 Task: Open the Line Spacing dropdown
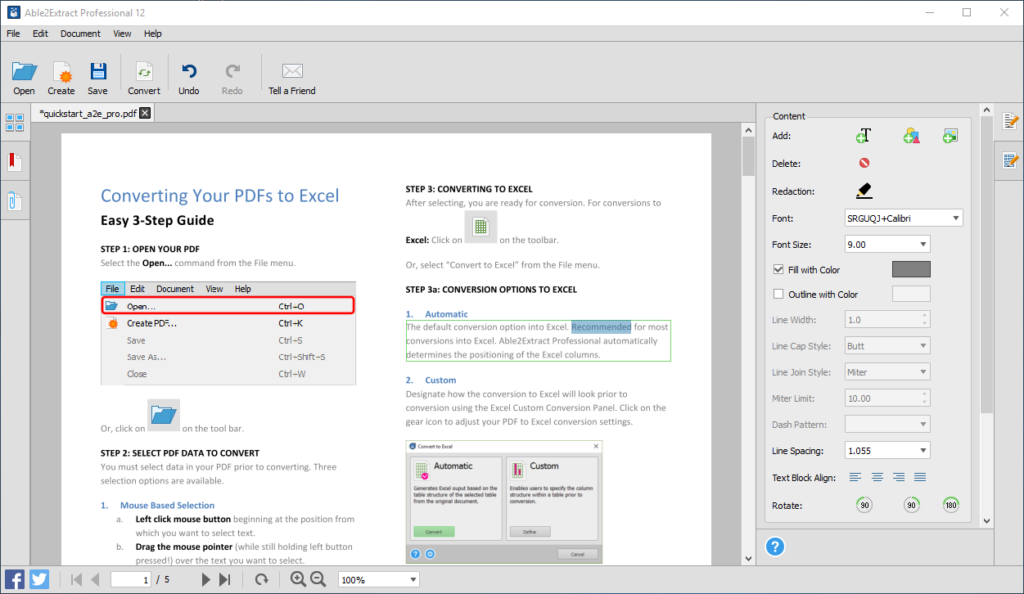click(887, 450)
